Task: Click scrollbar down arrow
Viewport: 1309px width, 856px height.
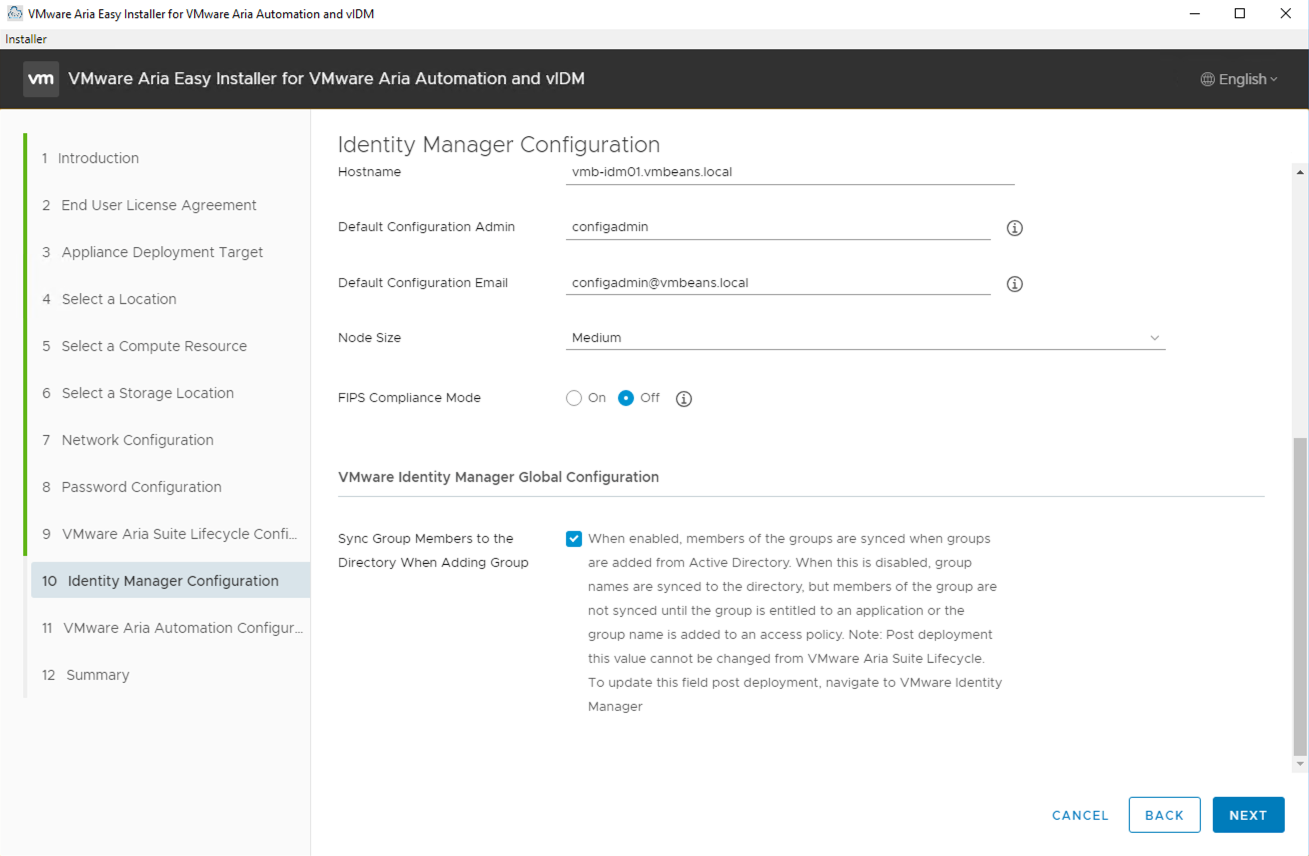Action: point(1300,765)
